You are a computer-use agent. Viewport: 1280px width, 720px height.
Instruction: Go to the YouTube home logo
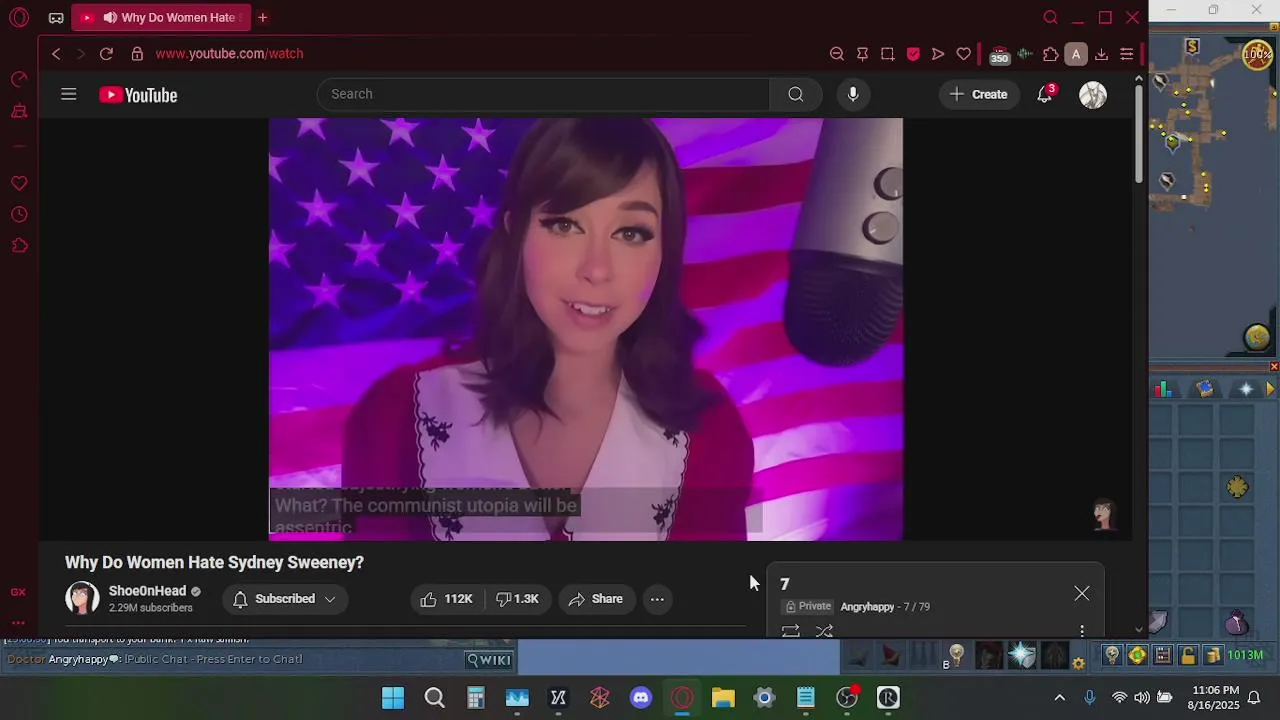(138, 95)
